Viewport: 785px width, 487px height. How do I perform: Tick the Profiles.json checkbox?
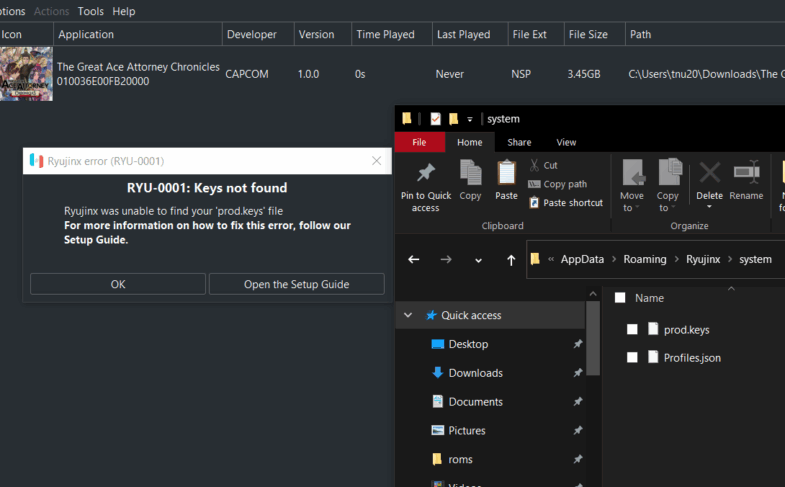pos(632,357)
